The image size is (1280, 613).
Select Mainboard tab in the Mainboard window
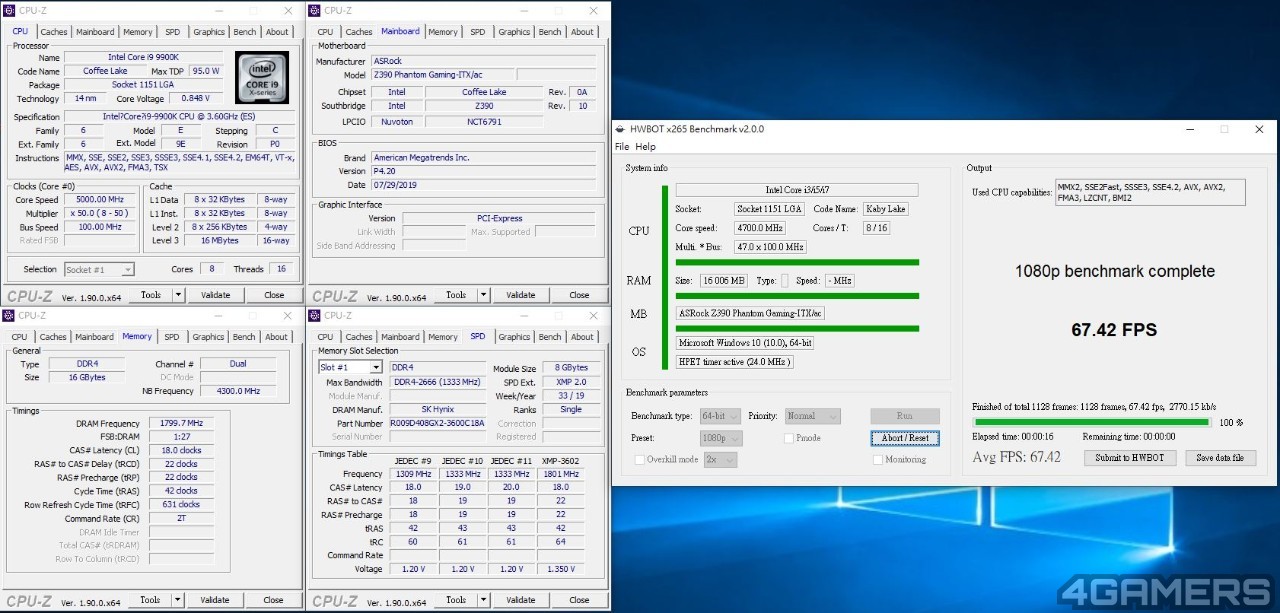tap(400, 32)
